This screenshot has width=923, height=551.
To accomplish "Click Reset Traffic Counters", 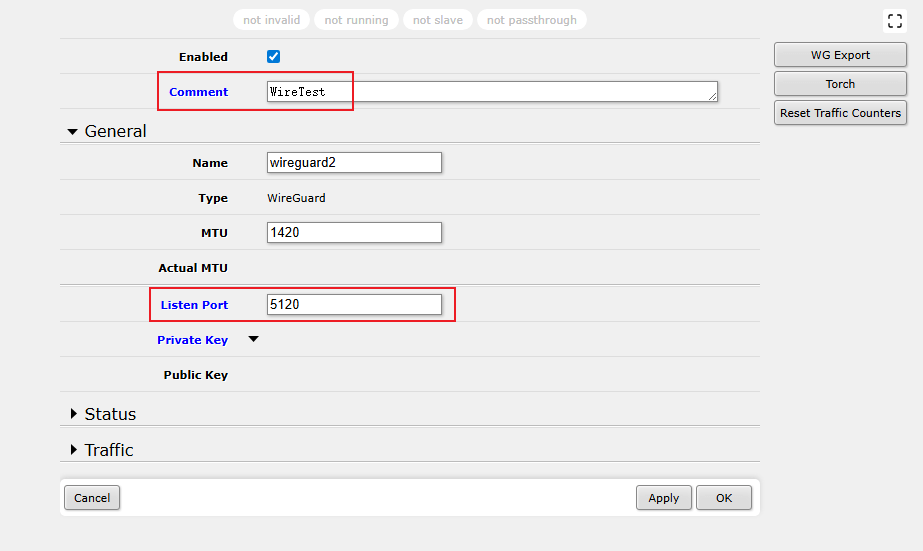I will click(840, 113).
